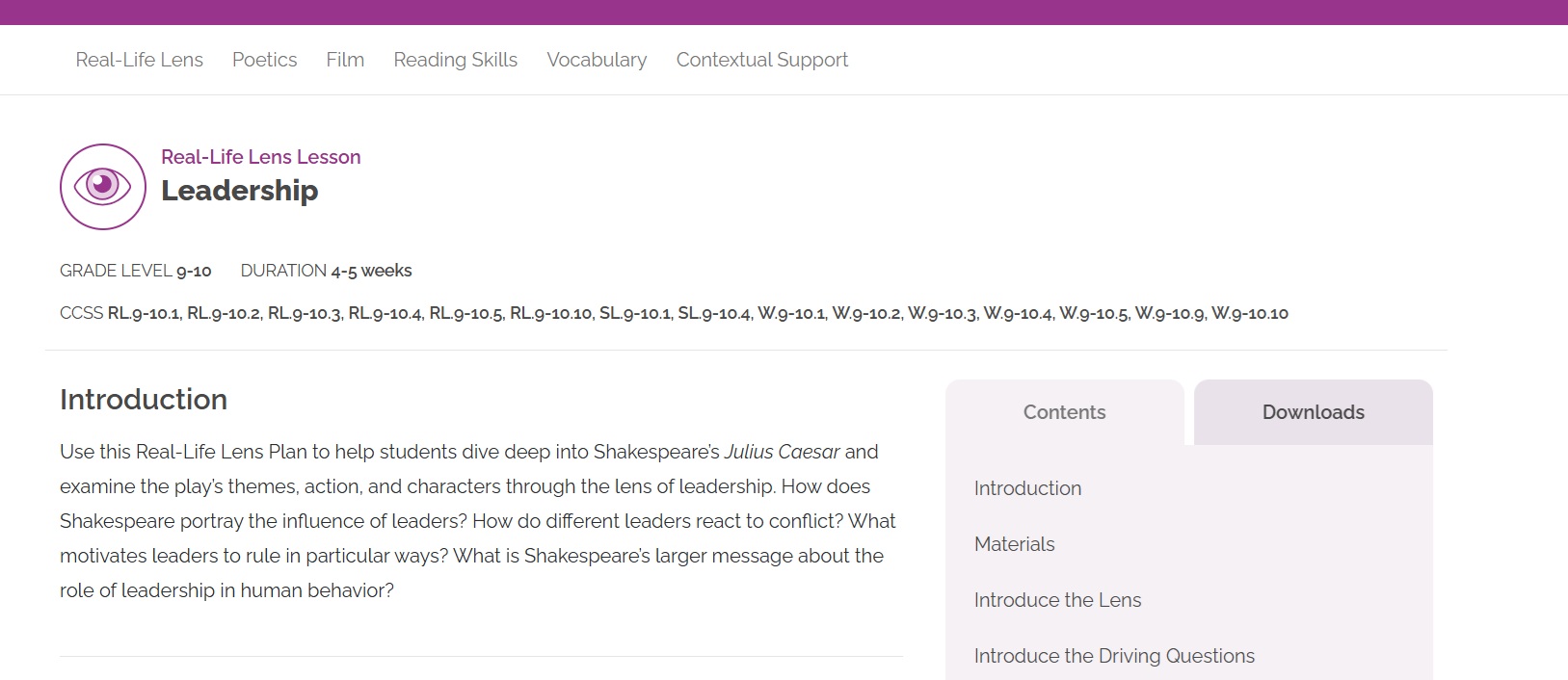Open the Film navigation item
This screenshot has height=680, width=1568.
pyautogui.click(x=345, y=60)
